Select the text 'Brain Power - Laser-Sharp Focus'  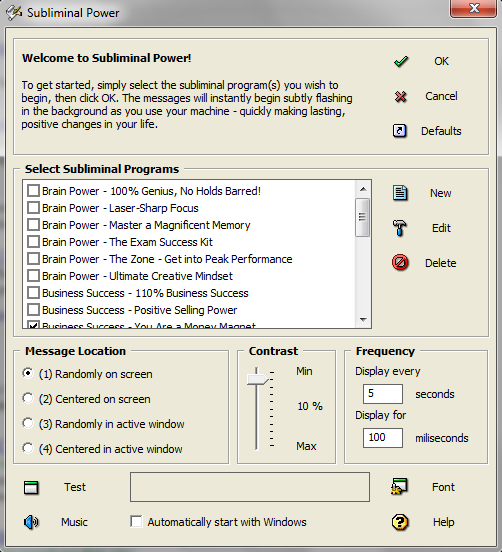120,208
